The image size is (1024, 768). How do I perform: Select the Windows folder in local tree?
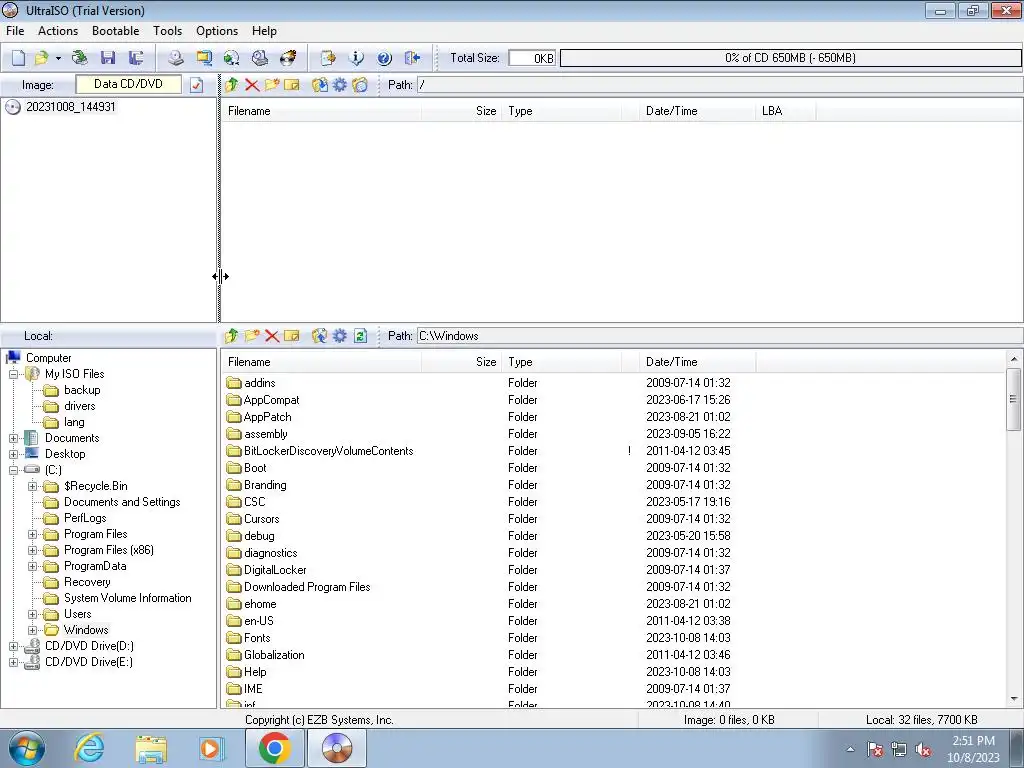(86, 630)
